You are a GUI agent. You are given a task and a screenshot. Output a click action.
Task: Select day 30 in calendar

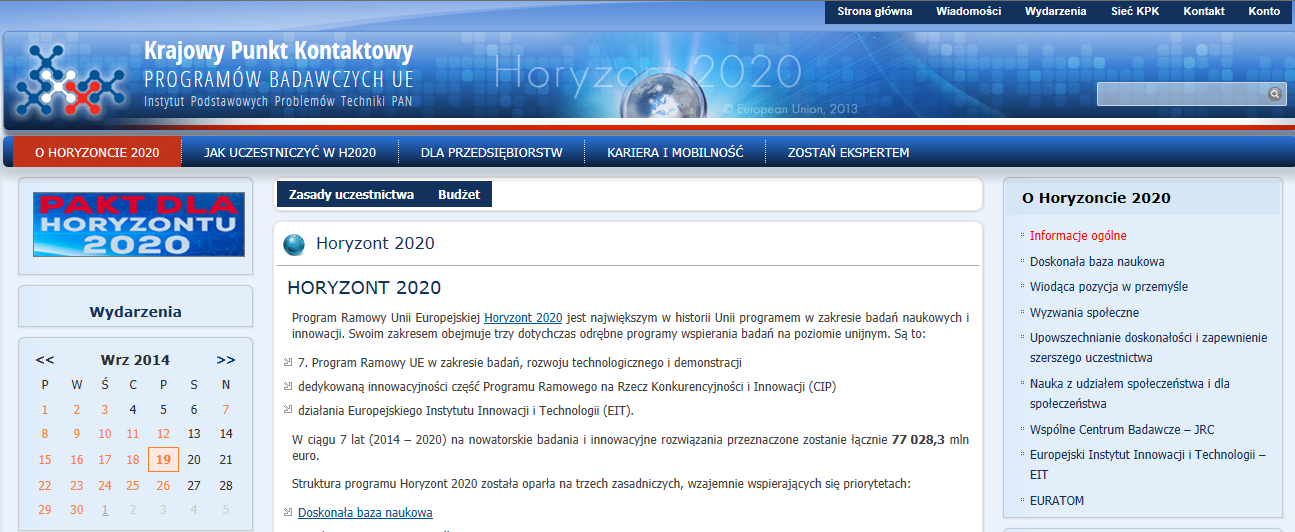tap(77, 510)
